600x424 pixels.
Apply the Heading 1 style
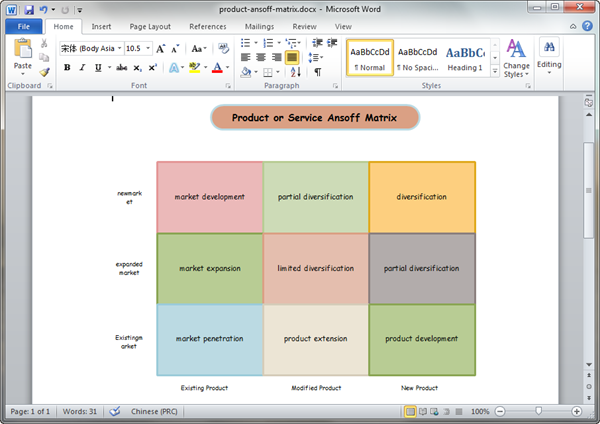coord(465,58)
